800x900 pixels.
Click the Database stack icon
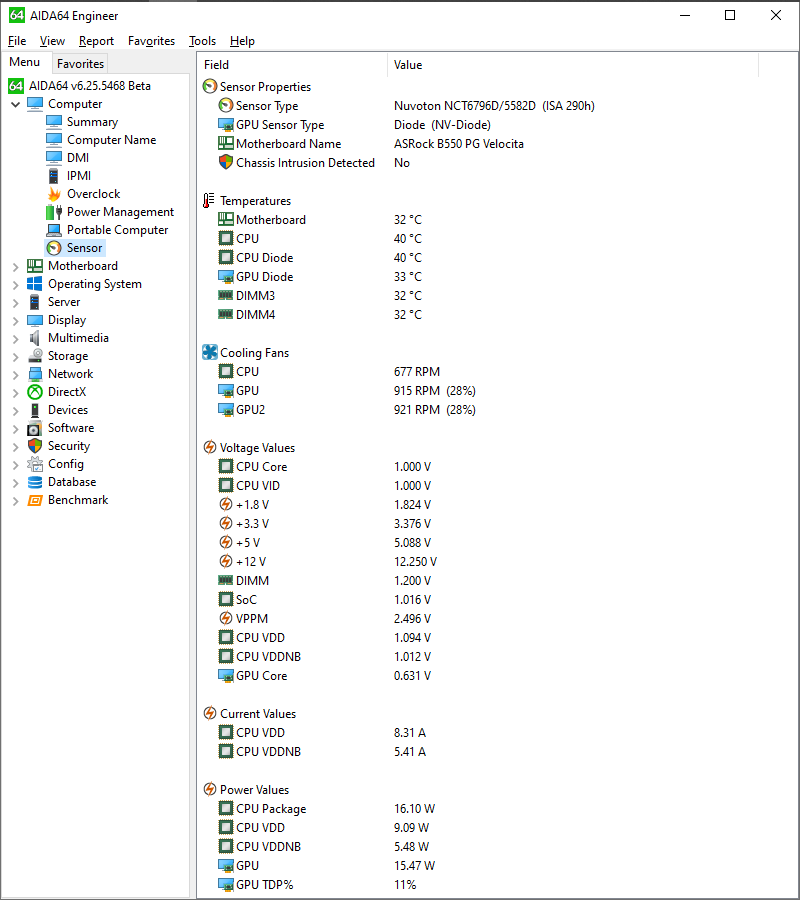click(x=35, y=482)
